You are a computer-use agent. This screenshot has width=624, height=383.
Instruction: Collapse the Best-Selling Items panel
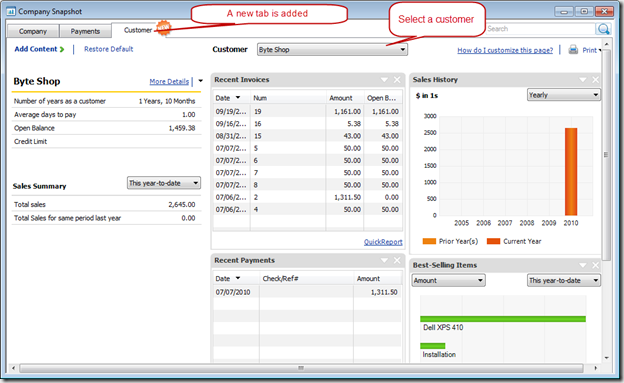pos(583,265)
